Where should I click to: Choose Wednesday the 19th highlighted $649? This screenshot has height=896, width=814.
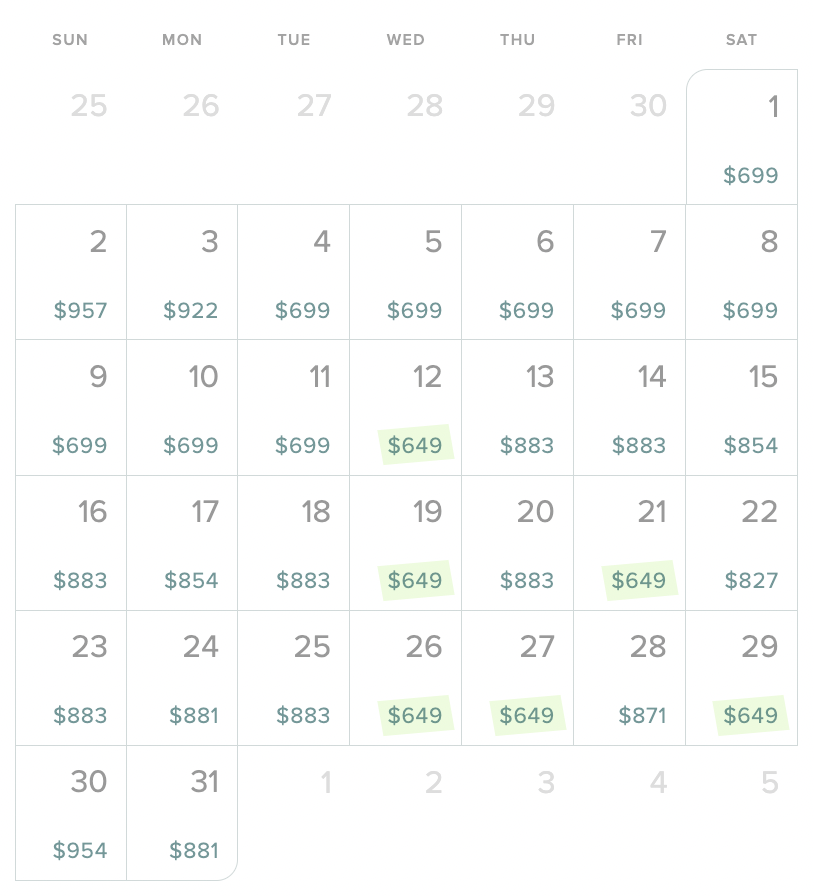[406, 543]
